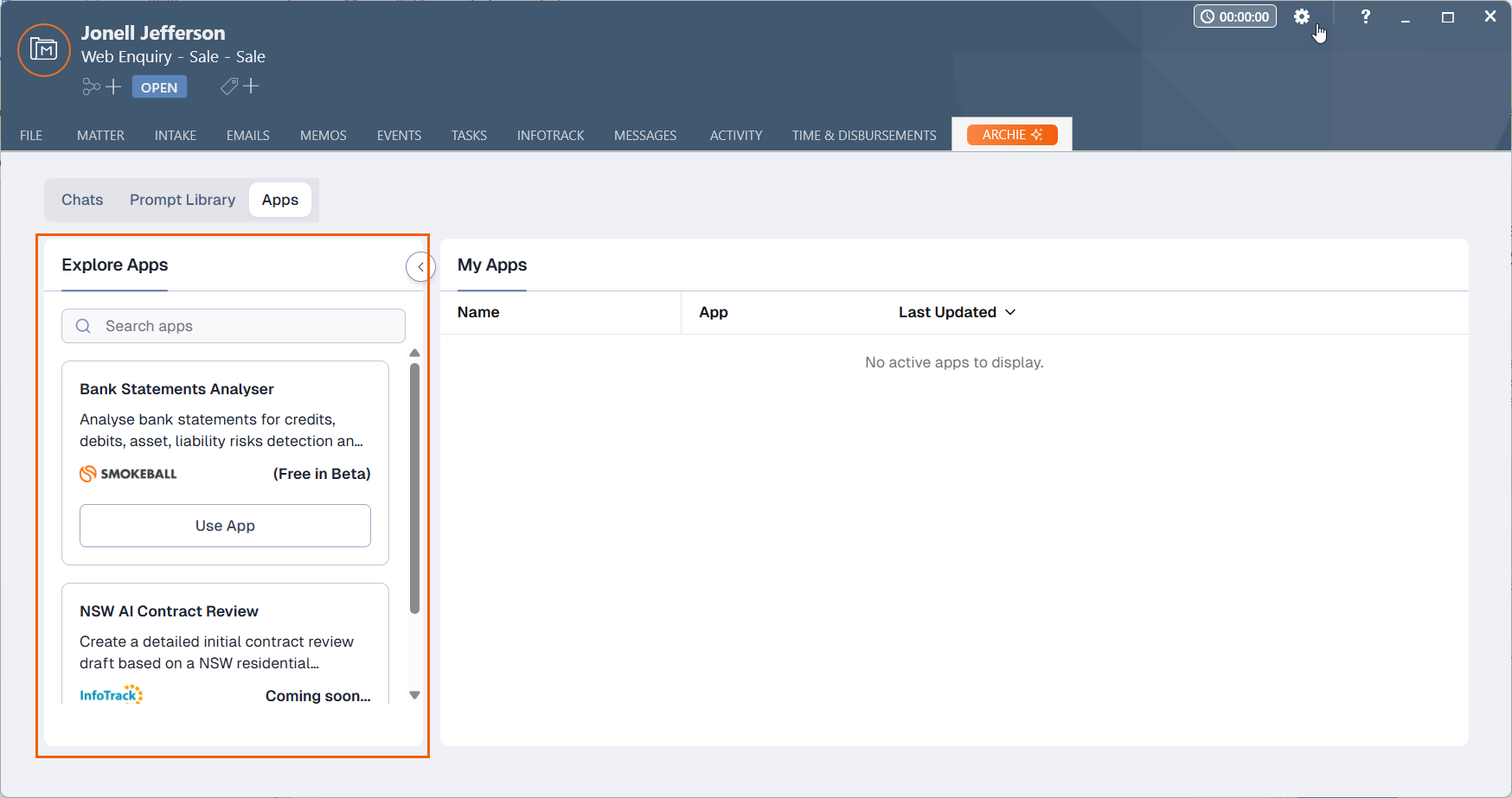Click the apps list scroll up arrow
Screen dimensions: 1512x798
coord(414,353)
